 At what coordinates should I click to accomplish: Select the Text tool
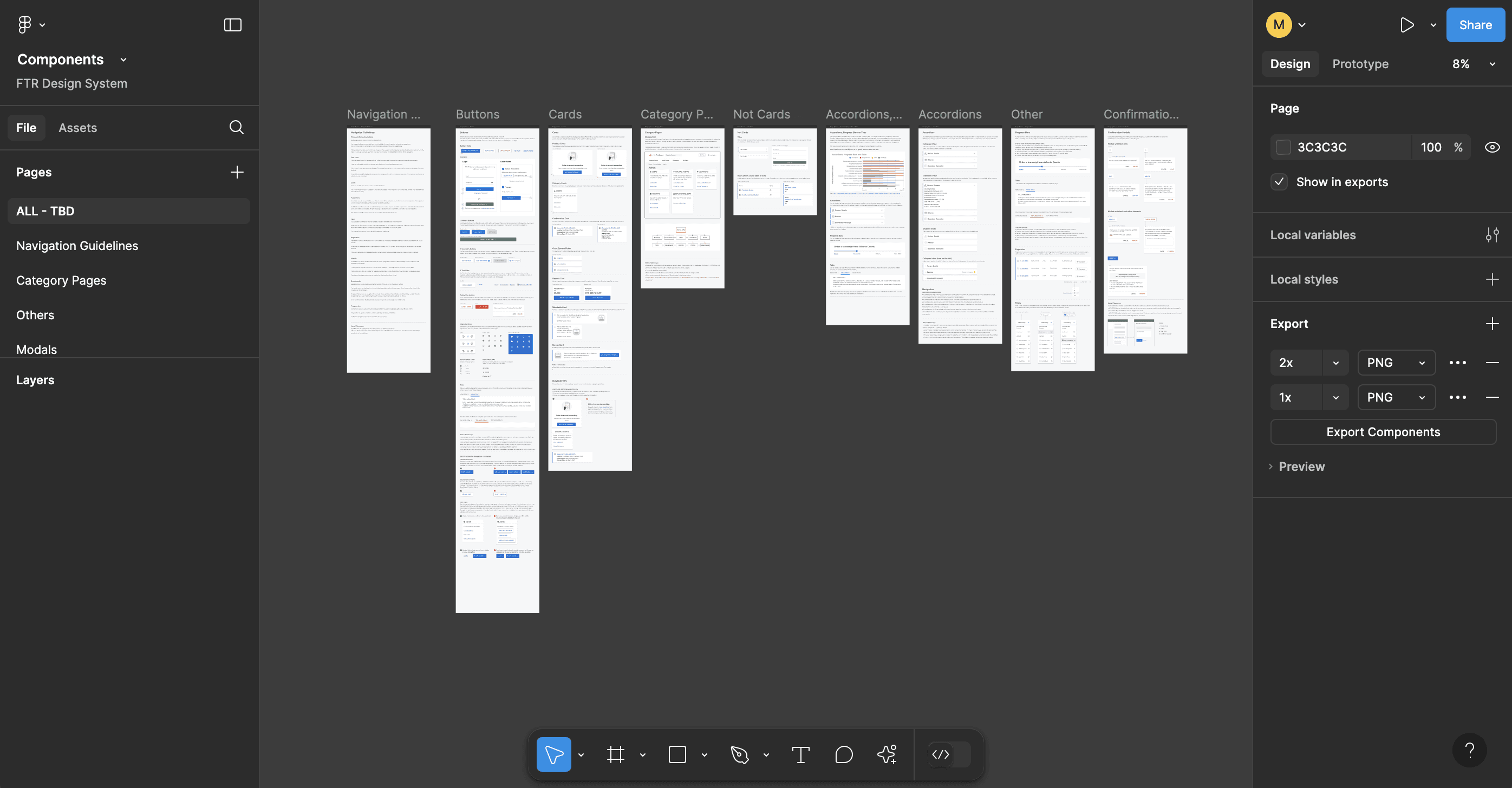(800, 754)
